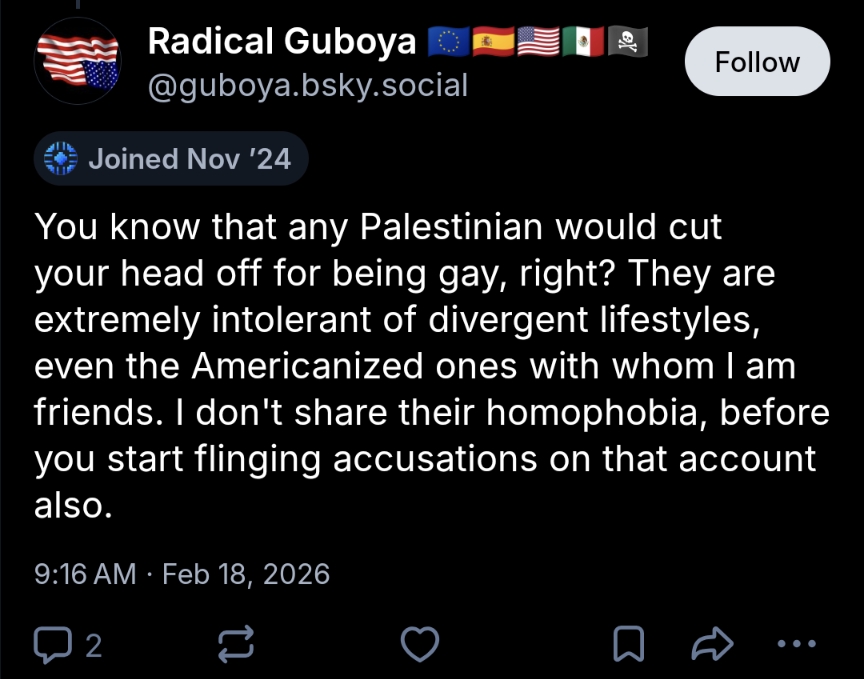Share the post via the arrow icon
This screenshot has width=864, height=679.
tap(713, 644)
